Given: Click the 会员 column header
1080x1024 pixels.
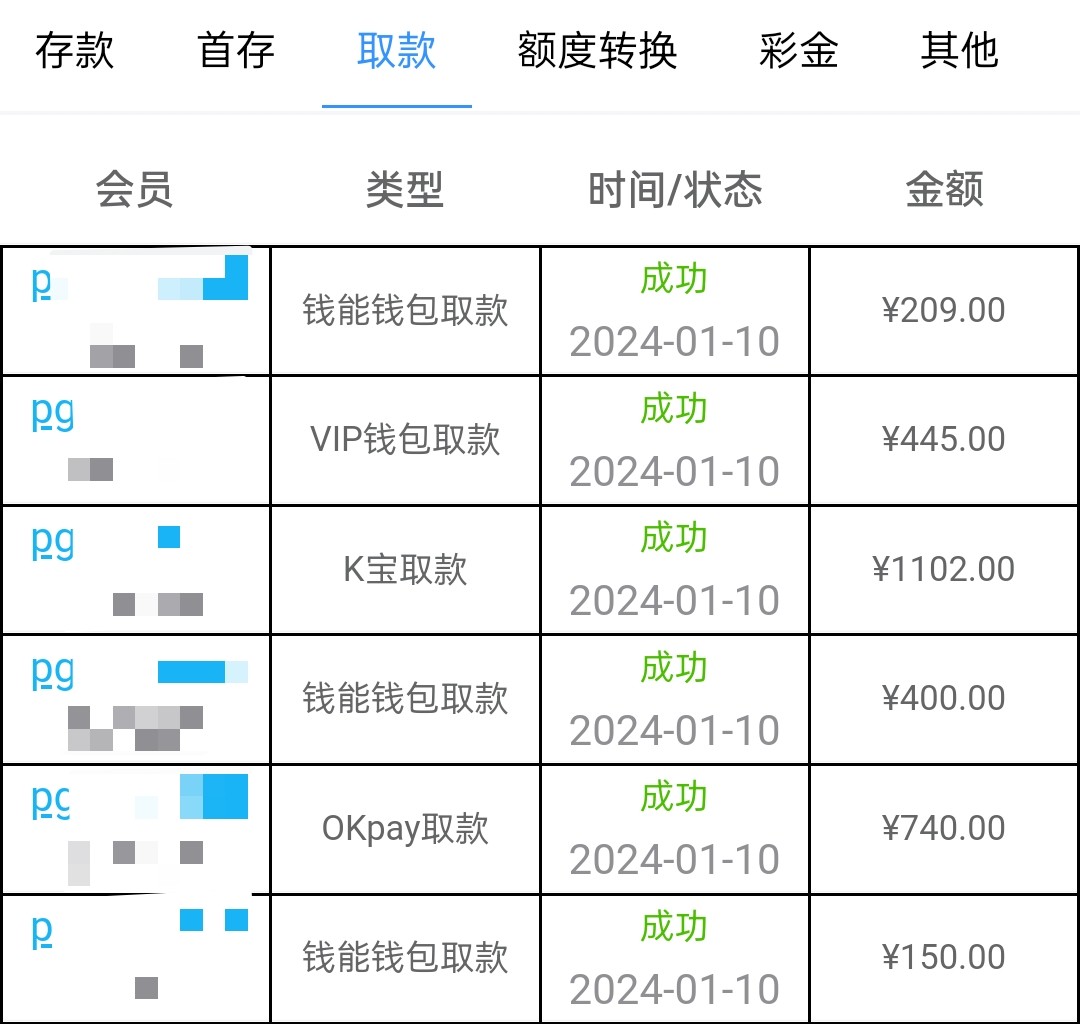Looking at the screenshot, I should (x=135, y=189).
